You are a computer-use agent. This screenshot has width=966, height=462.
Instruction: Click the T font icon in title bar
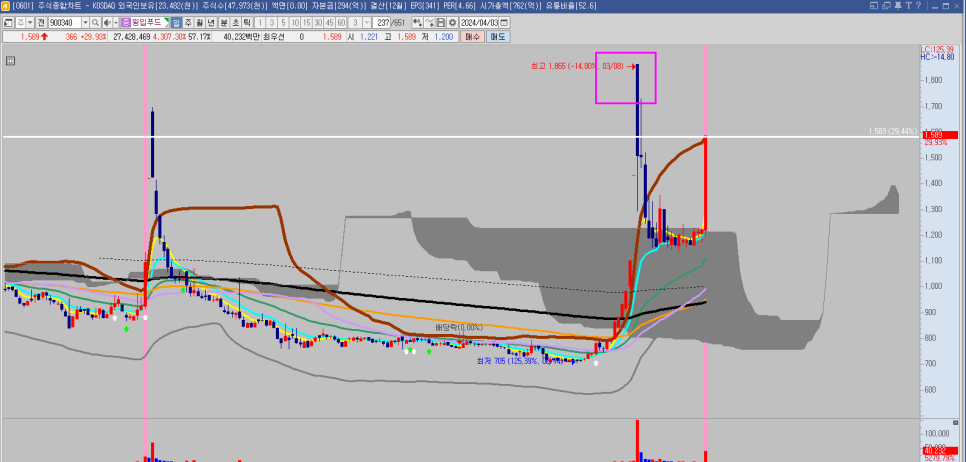tap(909, 6)
